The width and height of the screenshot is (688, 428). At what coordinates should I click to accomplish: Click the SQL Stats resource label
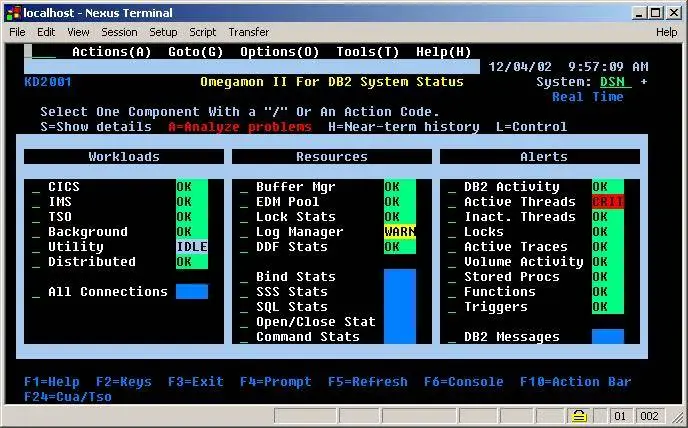click(292, 306)
